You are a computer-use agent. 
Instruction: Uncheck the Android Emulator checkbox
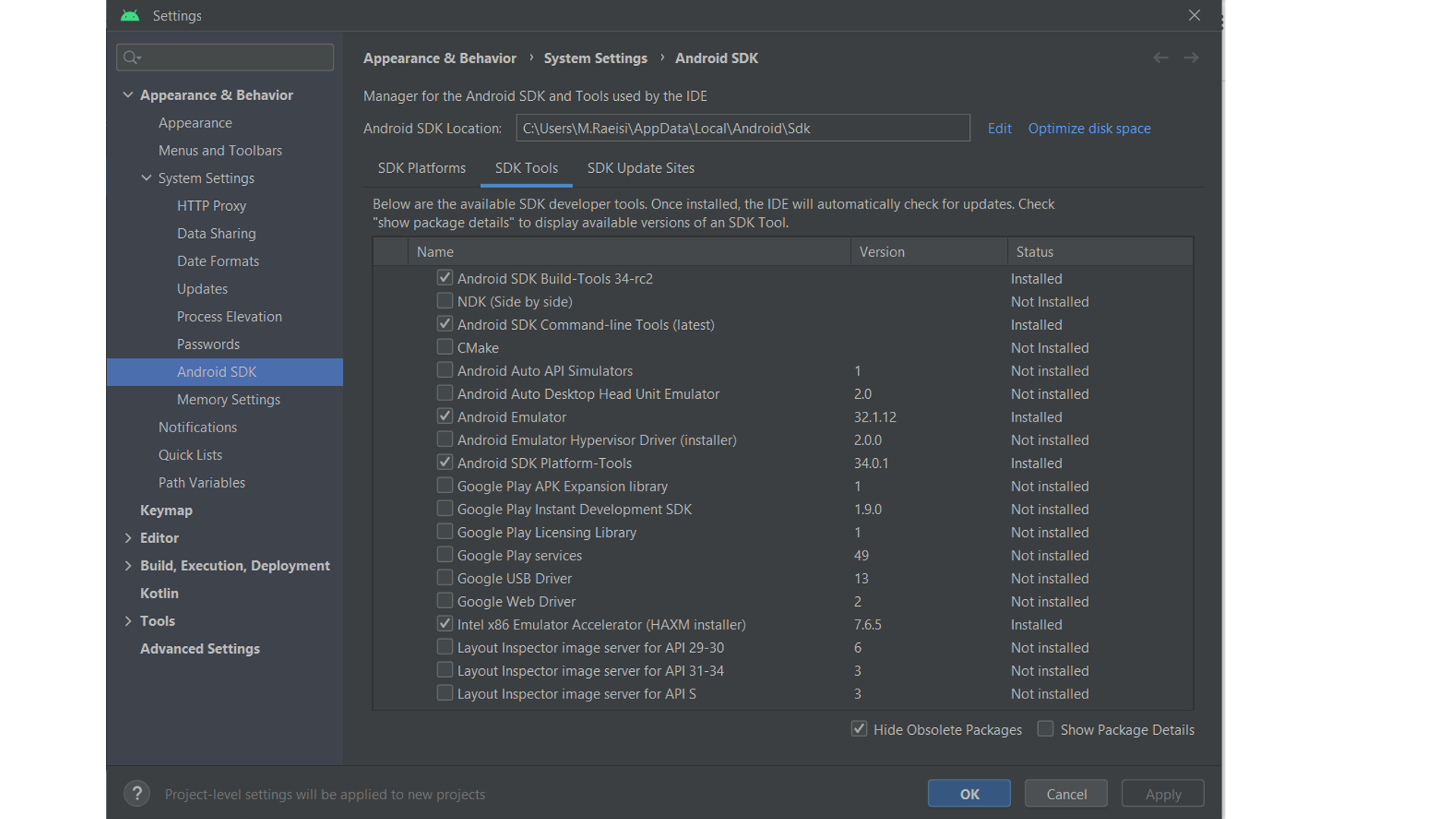445,416
